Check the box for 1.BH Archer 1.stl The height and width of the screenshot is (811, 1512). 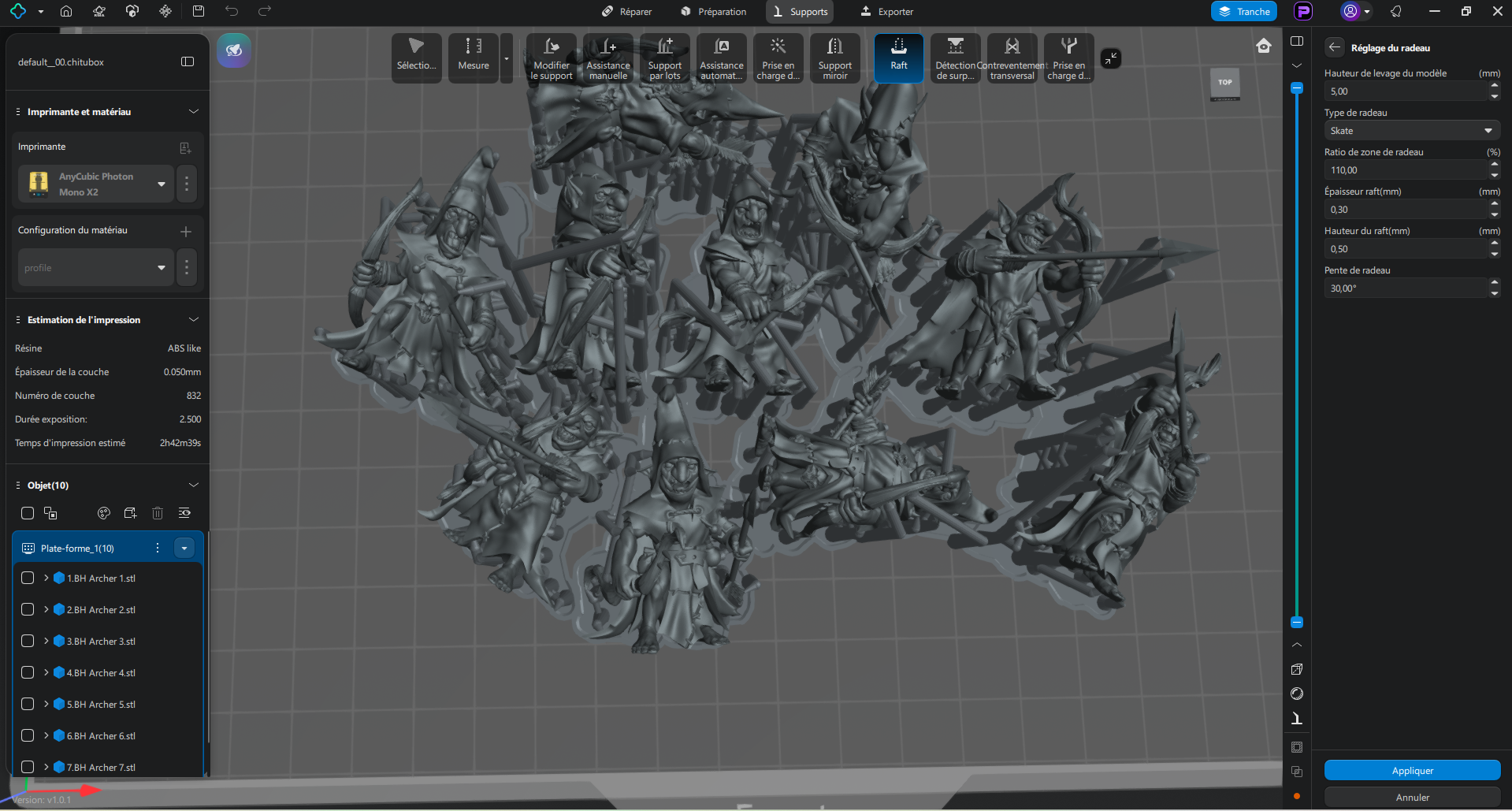[28, 578]
